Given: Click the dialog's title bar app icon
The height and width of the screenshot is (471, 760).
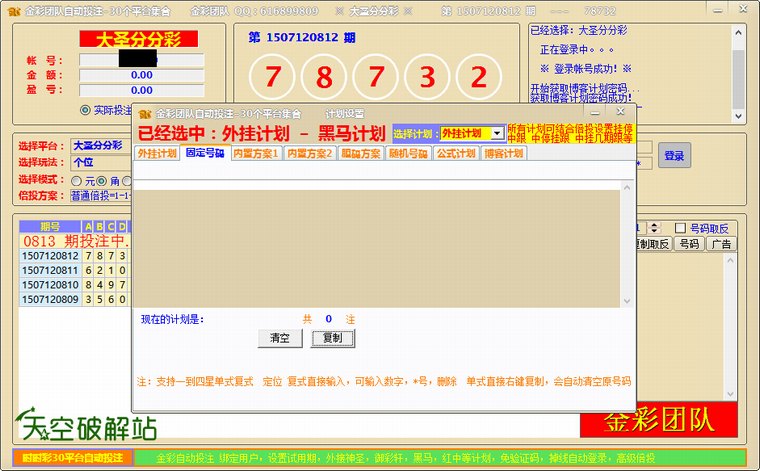Looking at the screenshot, I should [x=144, y=114].
